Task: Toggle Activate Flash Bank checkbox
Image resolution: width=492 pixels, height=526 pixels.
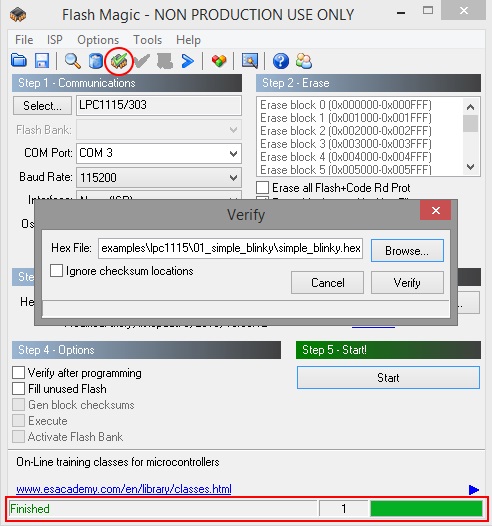Action: [18, 437]
